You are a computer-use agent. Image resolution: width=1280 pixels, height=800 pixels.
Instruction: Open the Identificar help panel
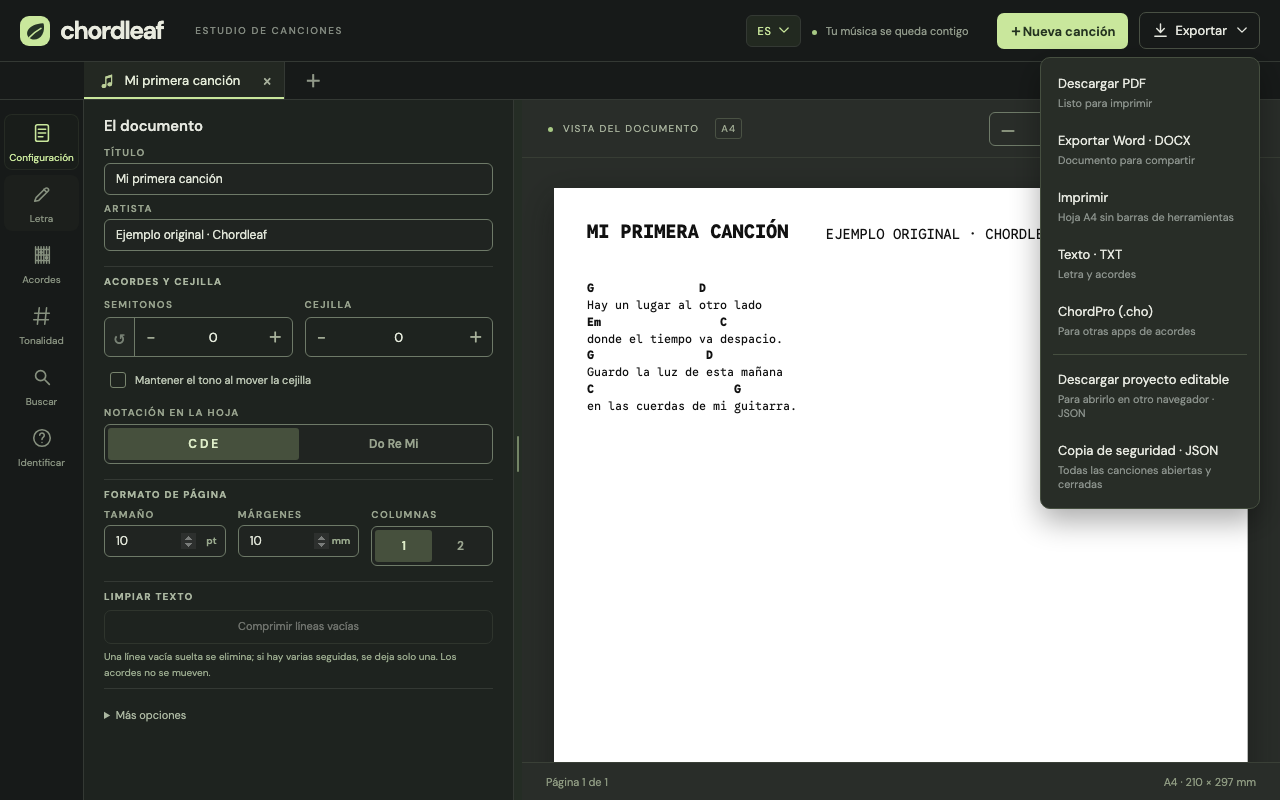point(41,447)
